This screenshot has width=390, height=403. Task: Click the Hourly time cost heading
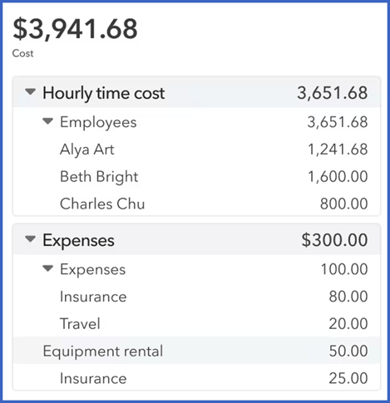pos(104,93)
